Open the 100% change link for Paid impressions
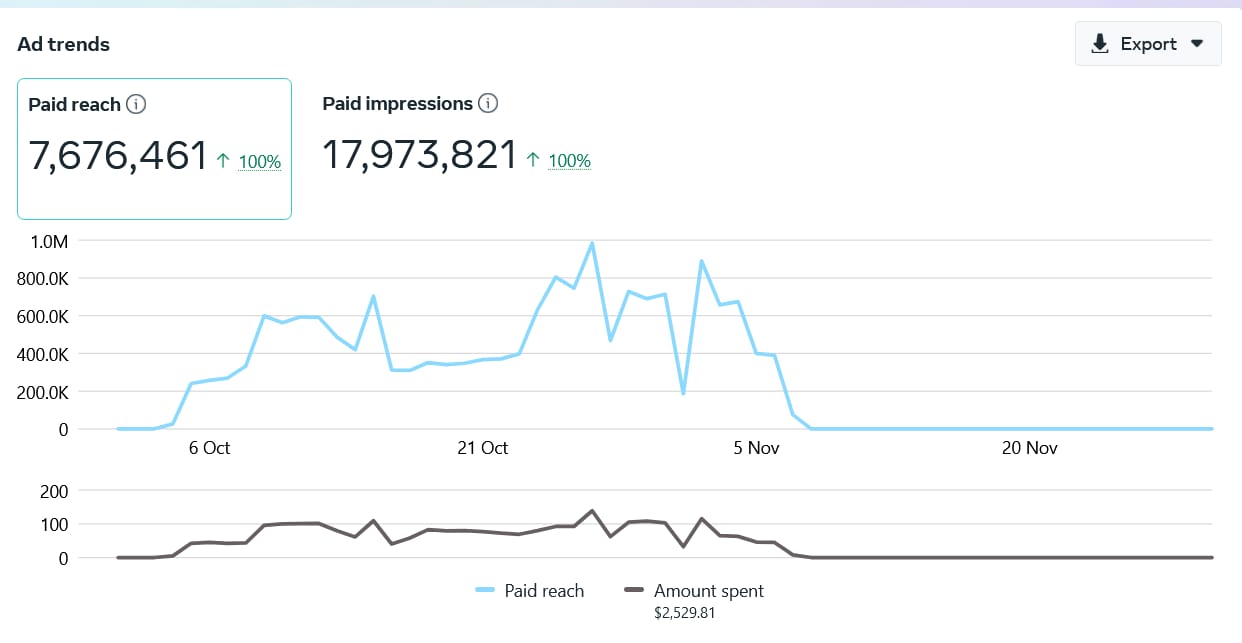1242x643 pixels. [x=570, y=161]
